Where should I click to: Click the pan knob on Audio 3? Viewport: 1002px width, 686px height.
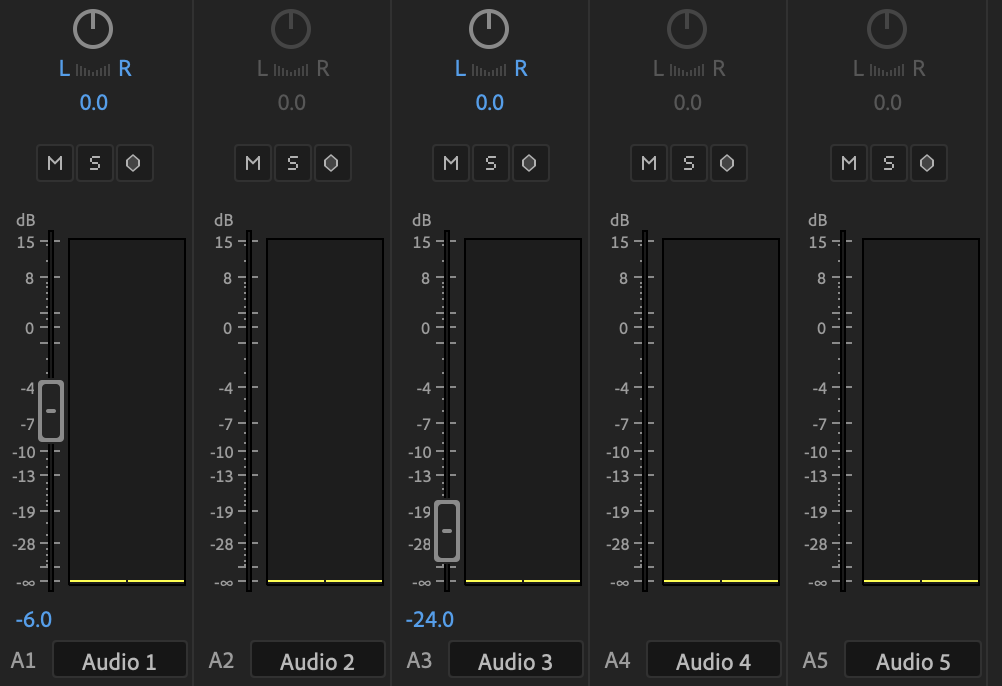tap(488, 28)
